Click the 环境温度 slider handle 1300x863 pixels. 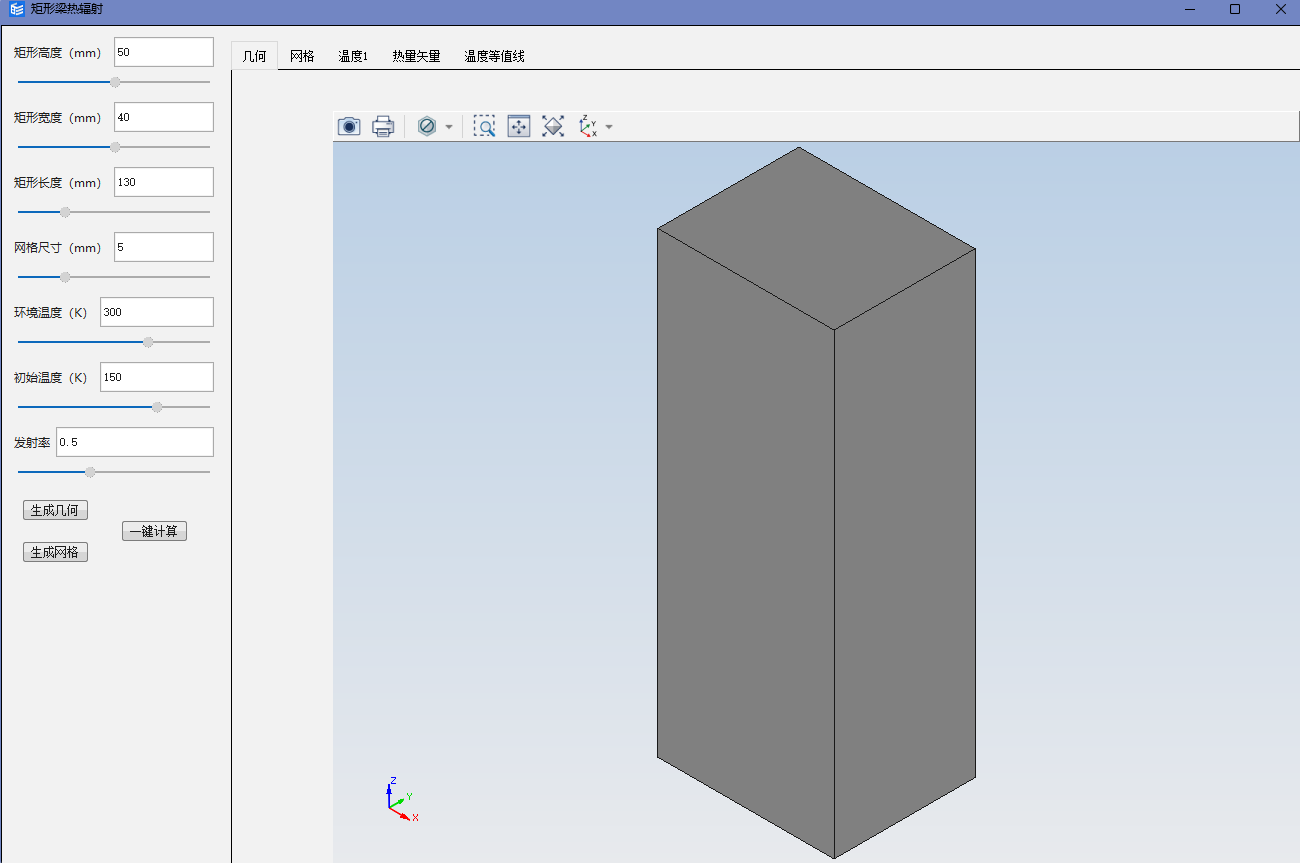[148, 342]
